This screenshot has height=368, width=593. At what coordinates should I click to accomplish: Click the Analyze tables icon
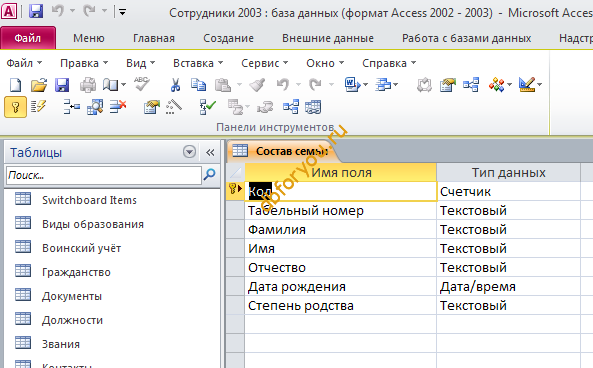pos(383,85)
